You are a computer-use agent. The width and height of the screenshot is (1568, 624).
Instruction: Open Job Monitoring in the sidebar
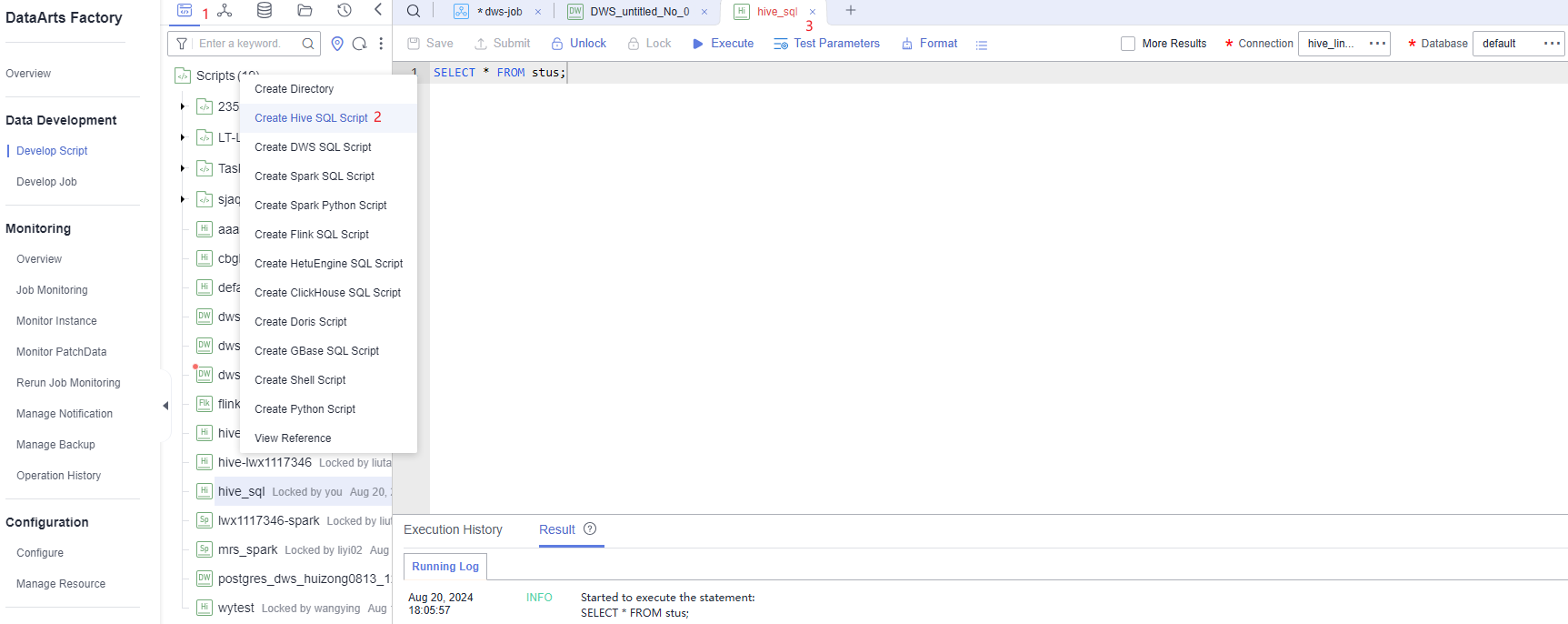(52, 290)
